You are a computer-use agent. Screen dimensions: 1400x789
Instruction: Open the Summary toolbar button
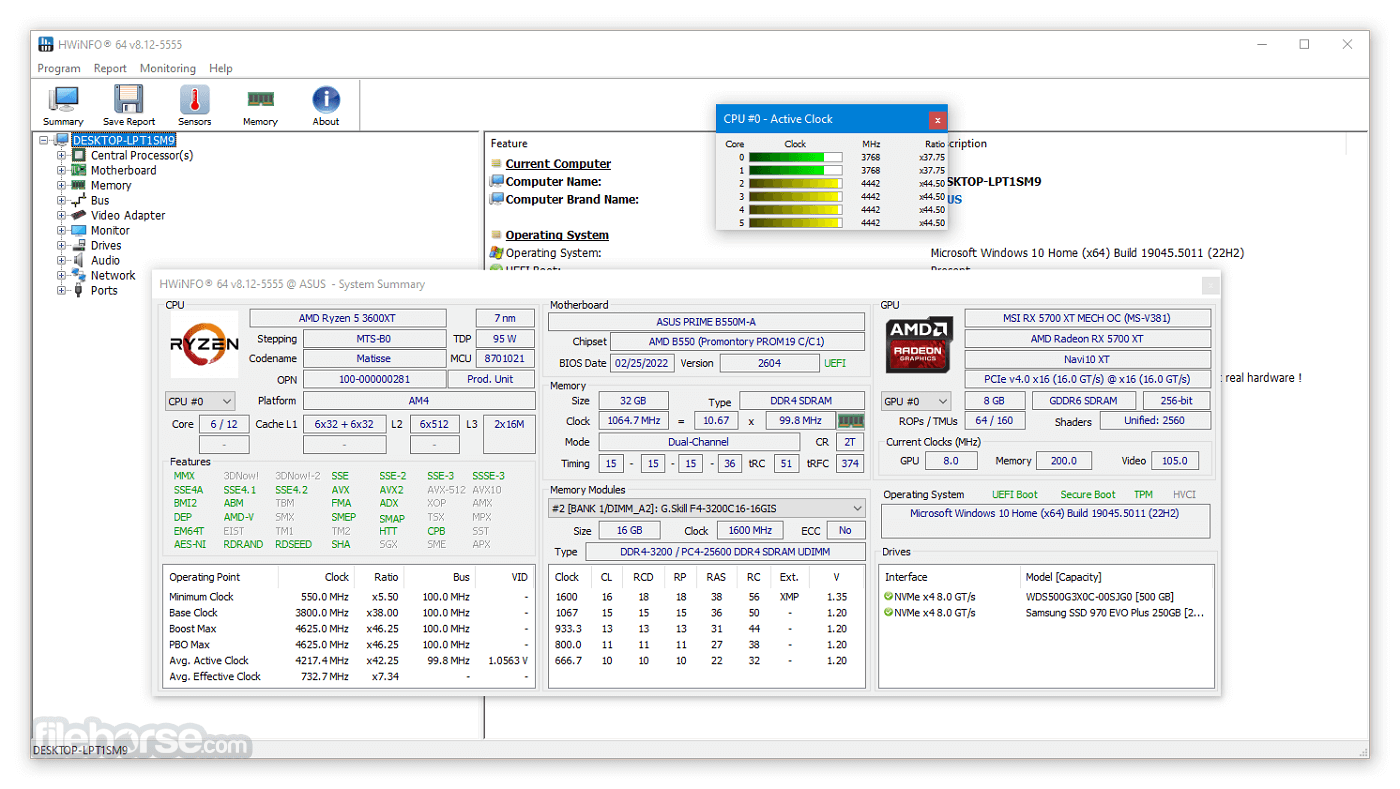coord(63,105)
